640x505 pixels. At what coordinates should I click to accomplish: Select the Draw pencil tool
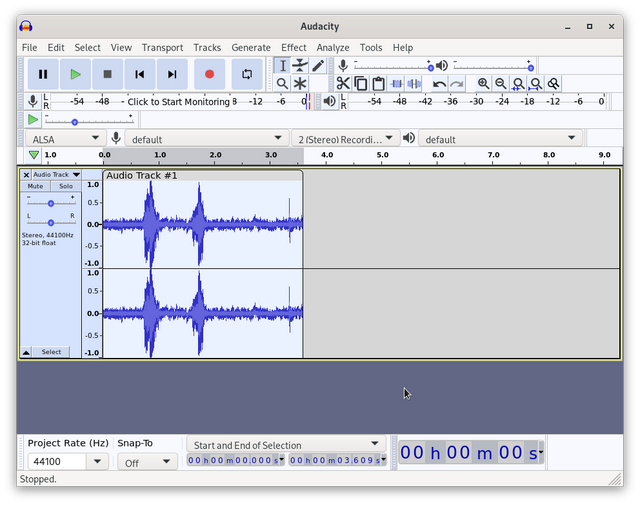pos(318,66)
